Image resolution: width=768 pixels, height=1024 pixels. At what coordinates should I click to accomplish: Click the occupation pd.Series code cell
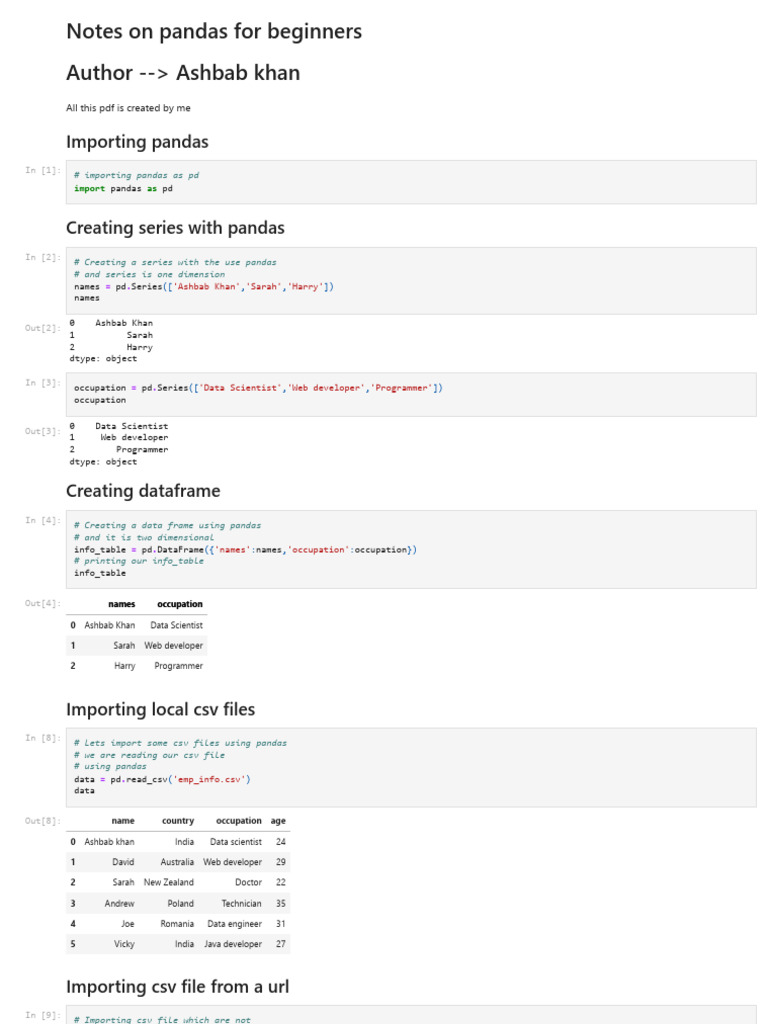(x=410, y=394)
